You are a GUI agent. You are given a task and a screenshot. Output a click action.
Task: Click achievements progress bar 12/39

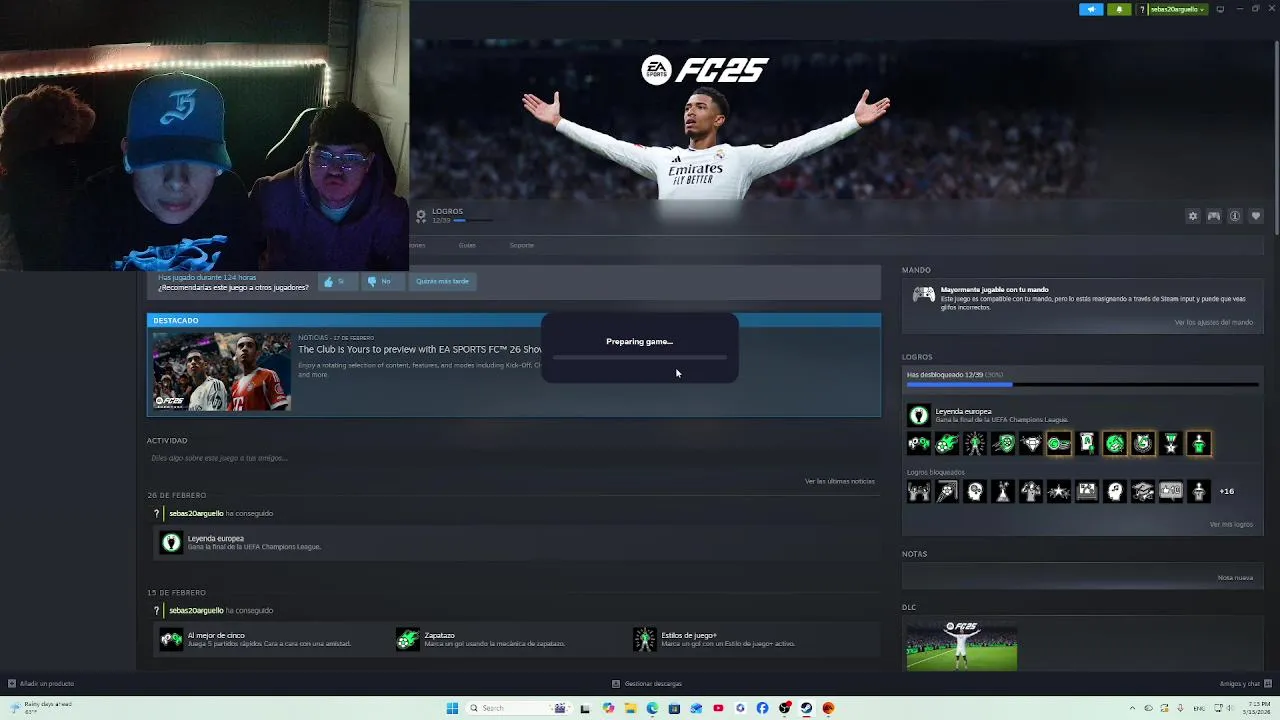(1082, 384)
